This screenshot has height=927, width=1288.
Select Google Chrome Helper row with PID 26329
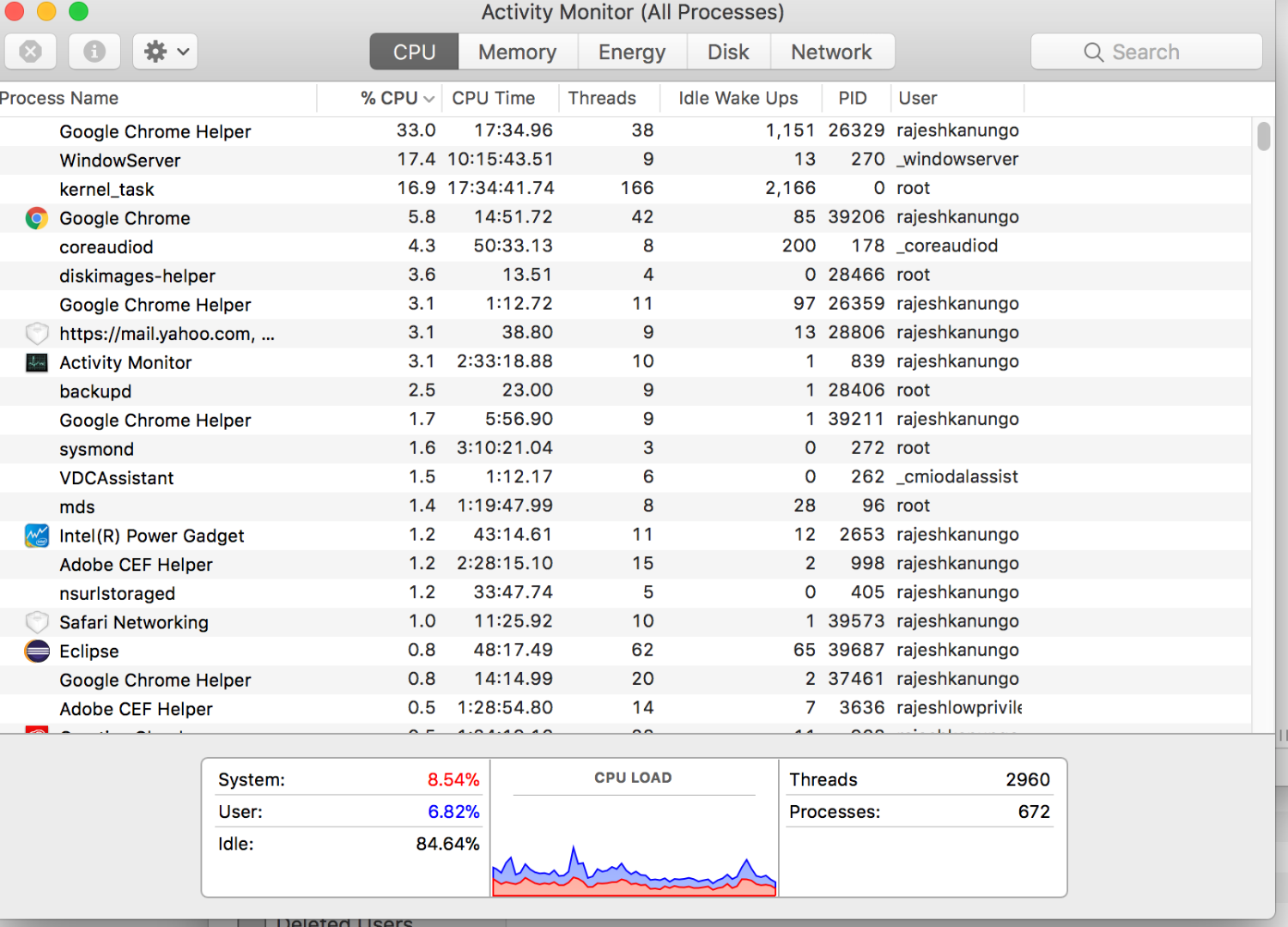(625, 131)
